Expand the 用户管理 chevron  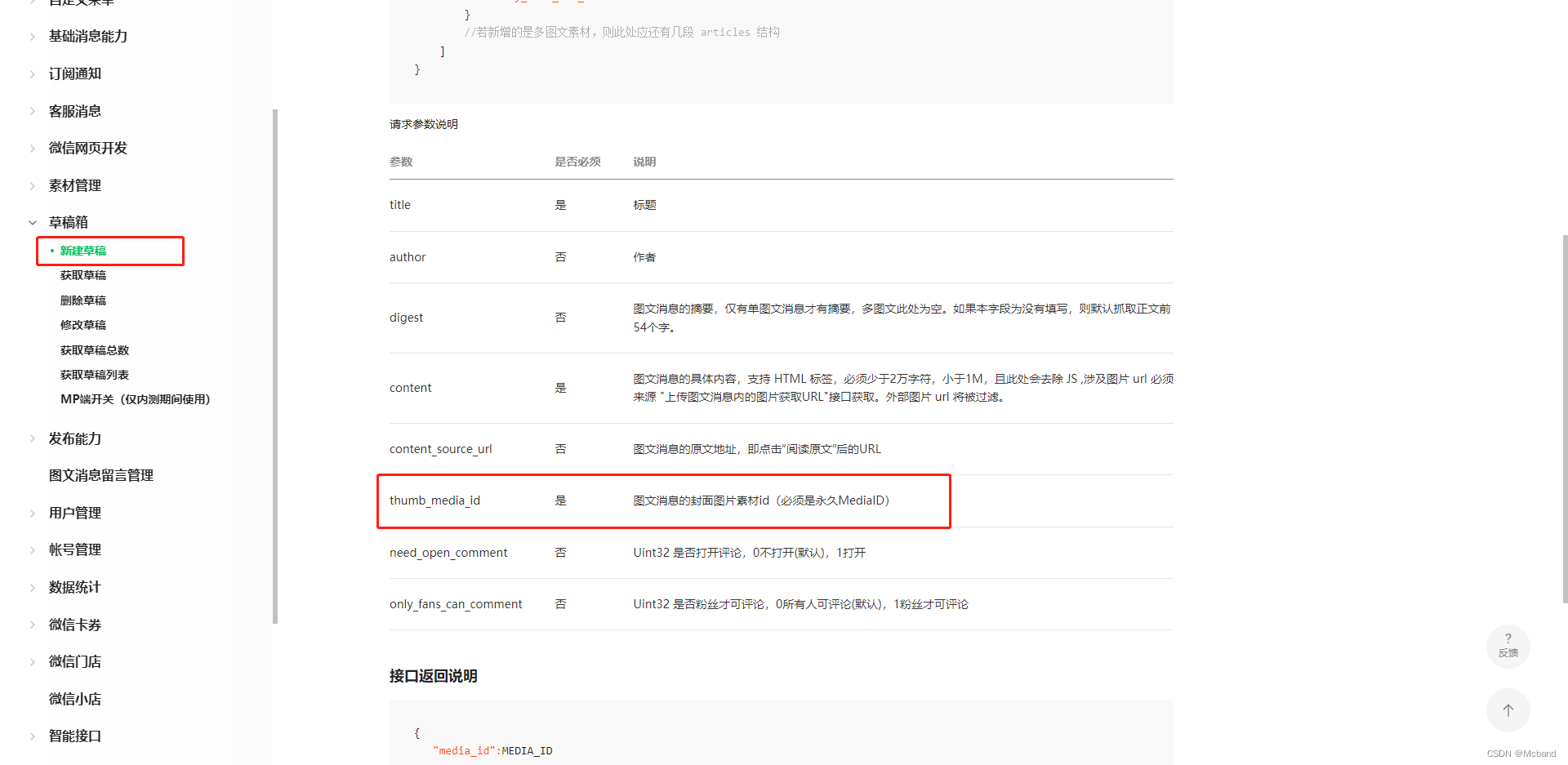click(x=33, y=514)
